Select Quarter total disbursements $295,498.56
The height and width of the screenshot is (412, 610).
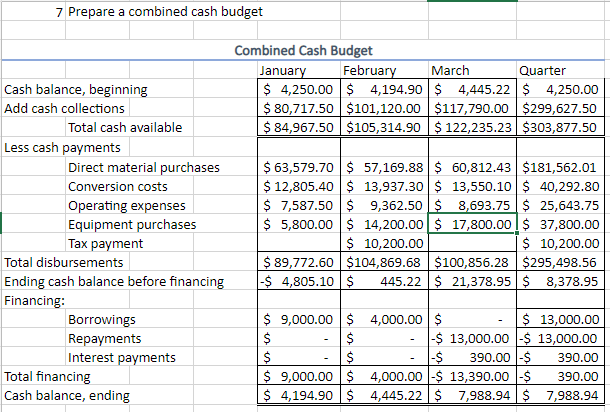[561, 263]
